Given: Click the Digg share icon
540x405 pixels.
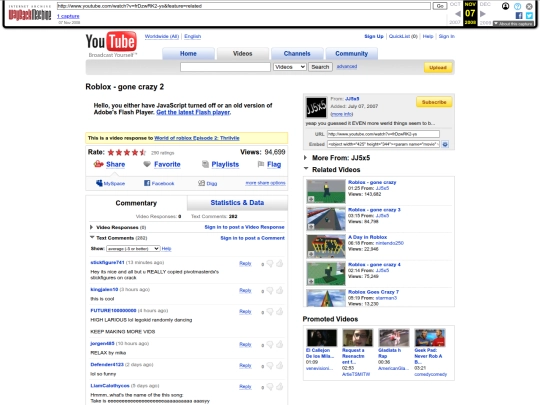Looking at the screenshot, I should click(201, 183).
